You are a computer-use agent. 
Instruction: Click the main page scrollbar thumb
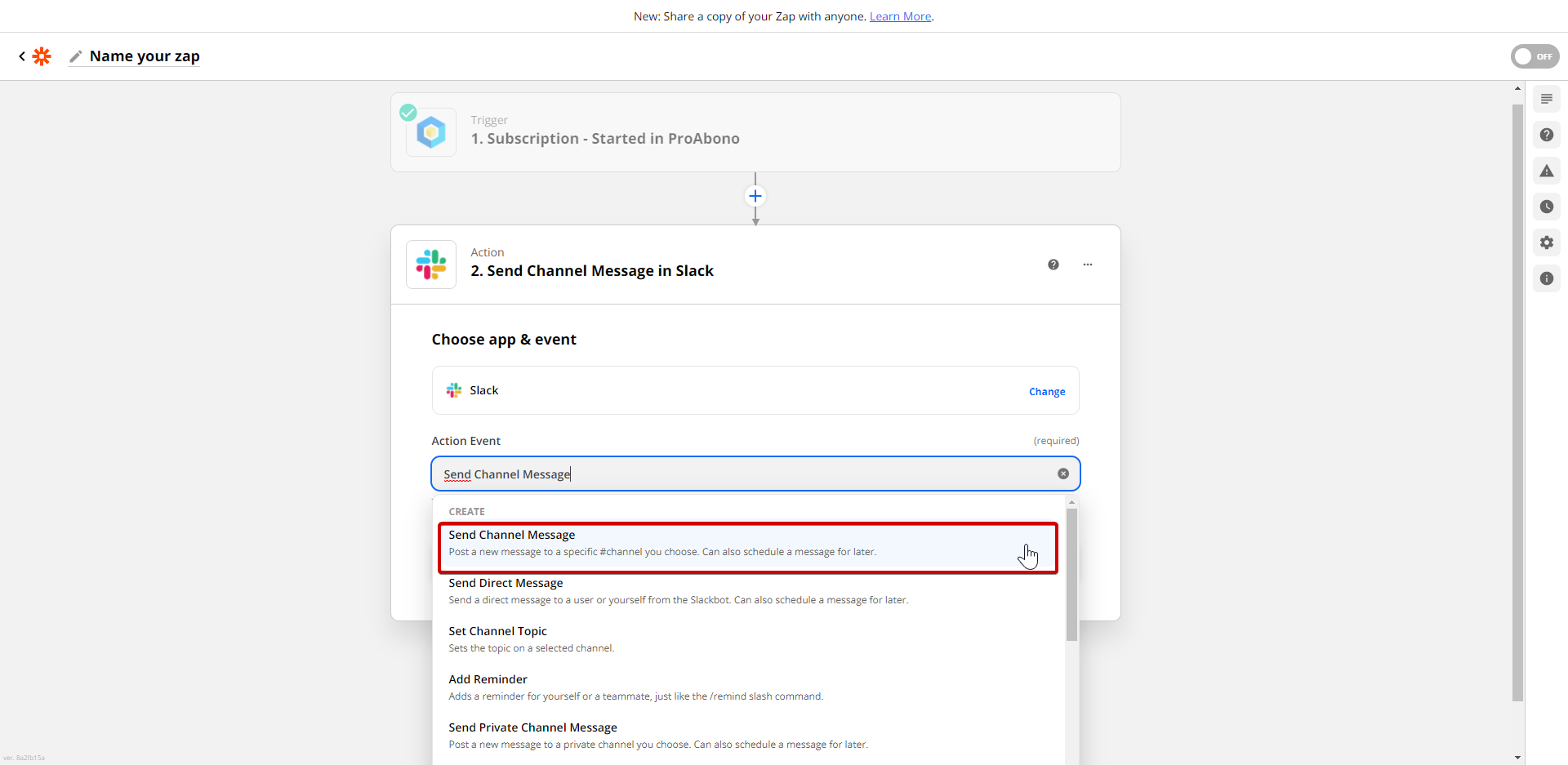(x=1517, y=403)
